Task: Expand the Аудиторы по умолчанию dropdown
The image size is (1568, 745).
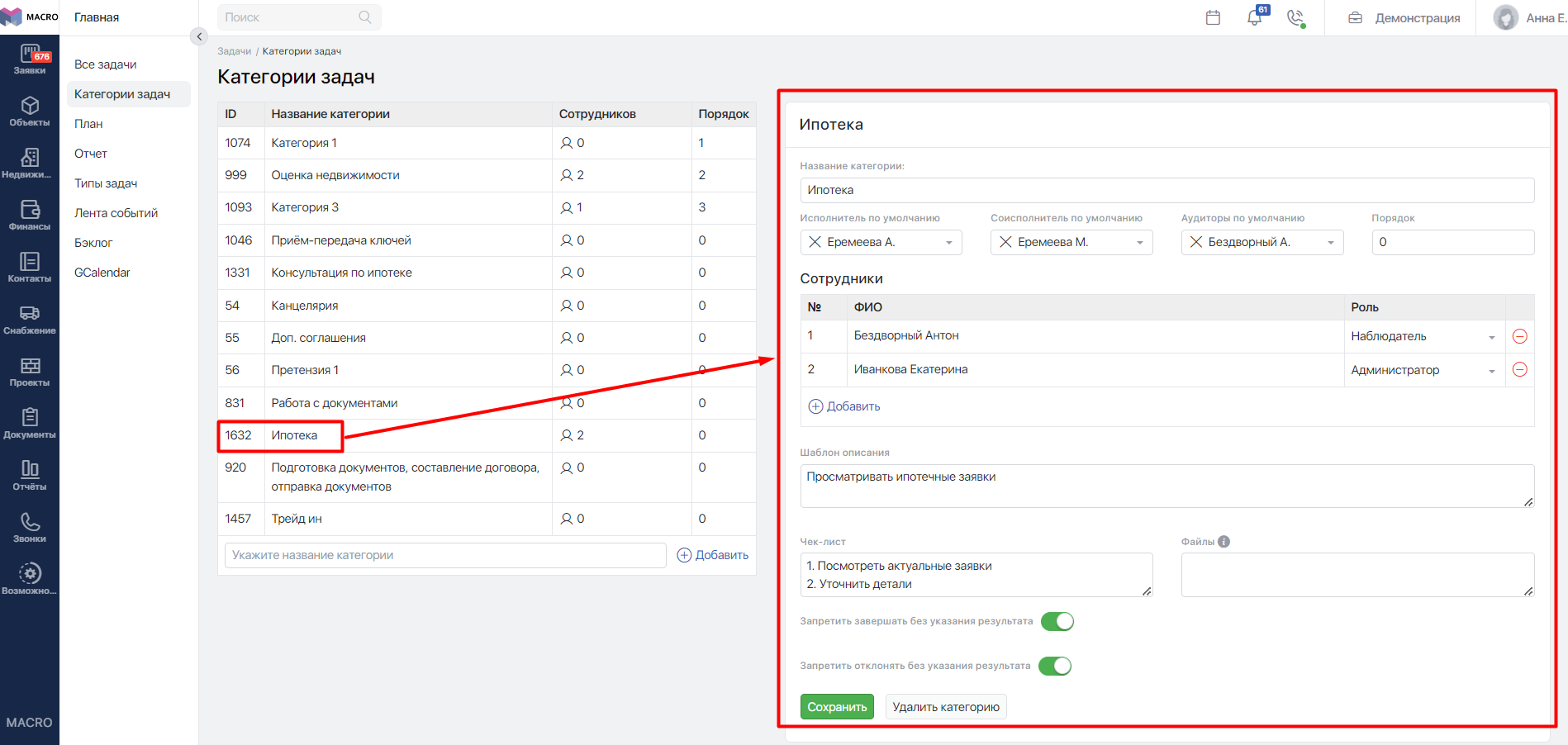Action: (1330, 242)
